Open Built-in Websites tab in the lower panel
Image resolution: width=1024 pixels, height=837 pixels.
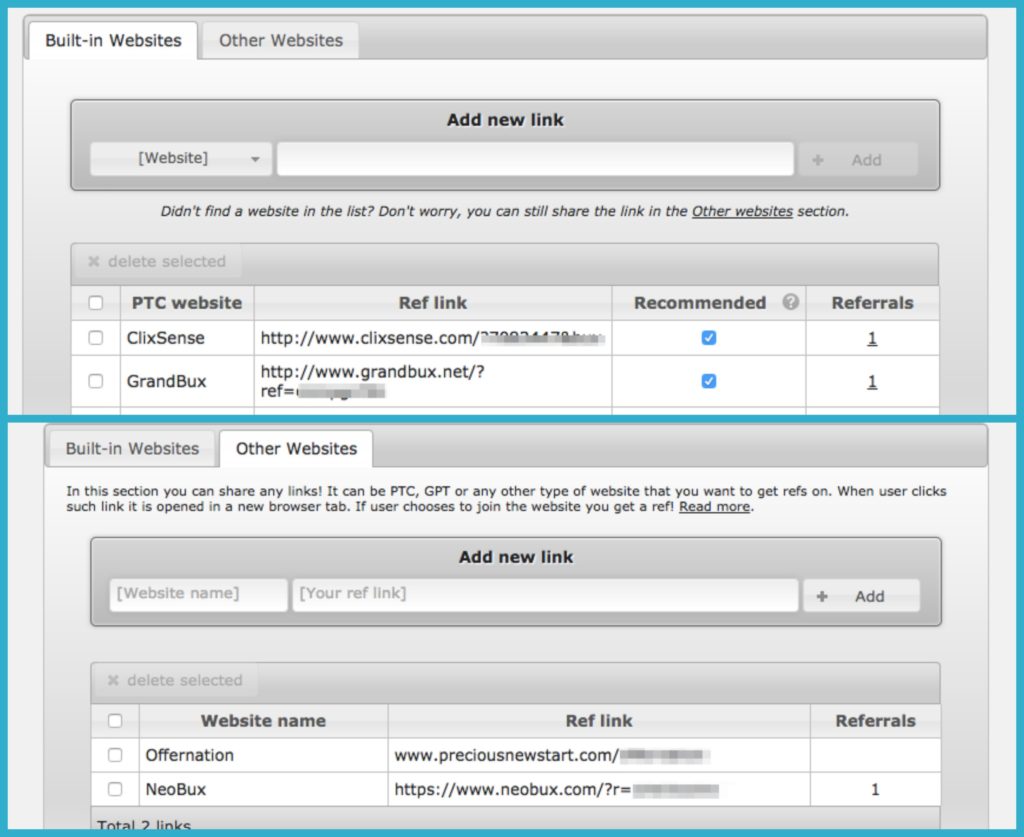[133, 449]
